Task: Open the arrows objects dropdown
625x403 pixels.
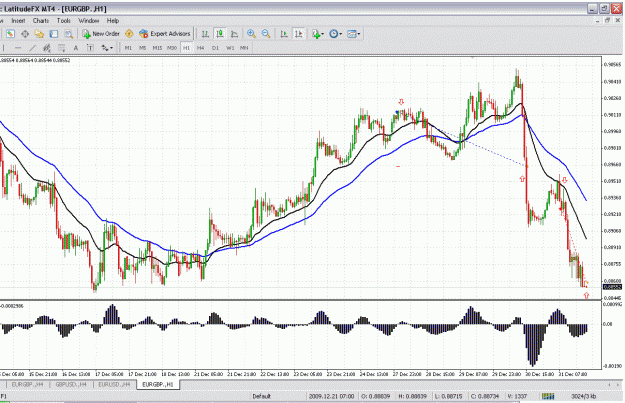Action: coord(107,48)
